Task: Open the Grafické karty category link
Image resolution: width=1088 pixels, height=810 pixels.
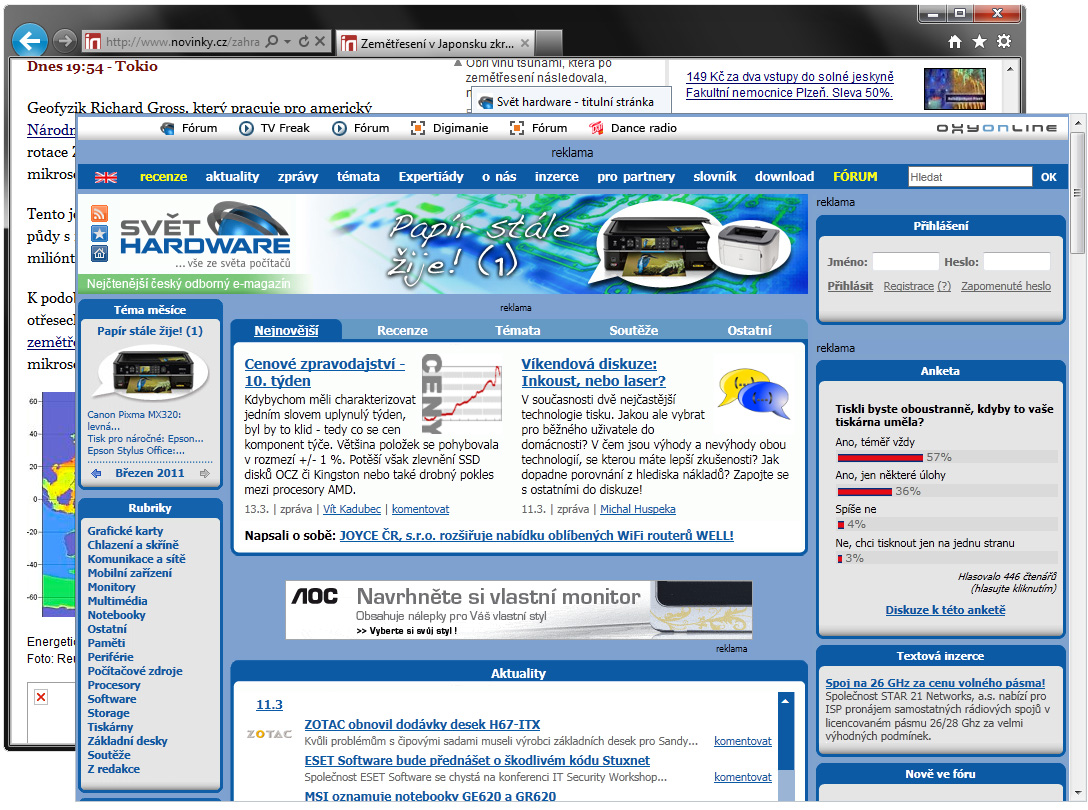Action: (x=125, y=531)
